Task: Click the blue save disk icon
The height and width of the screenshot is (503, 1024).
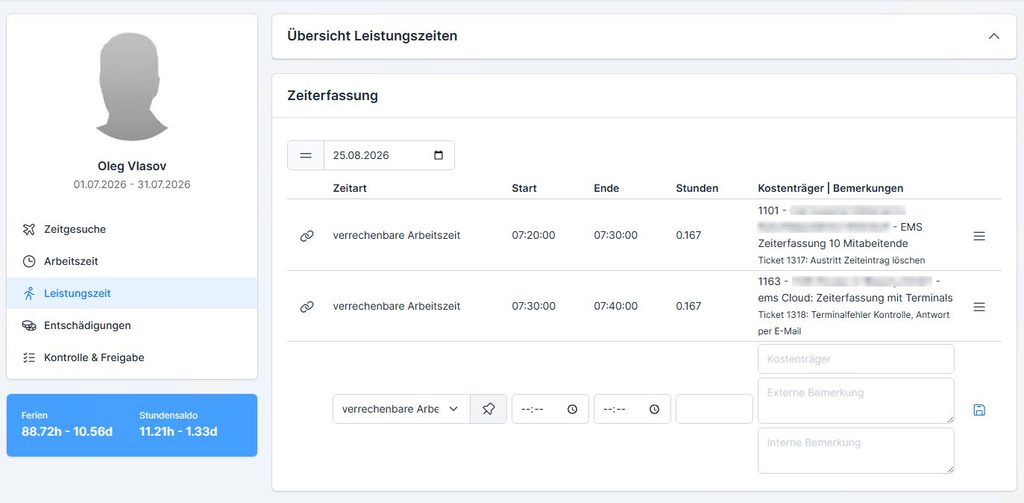Action: click(979, 410)
